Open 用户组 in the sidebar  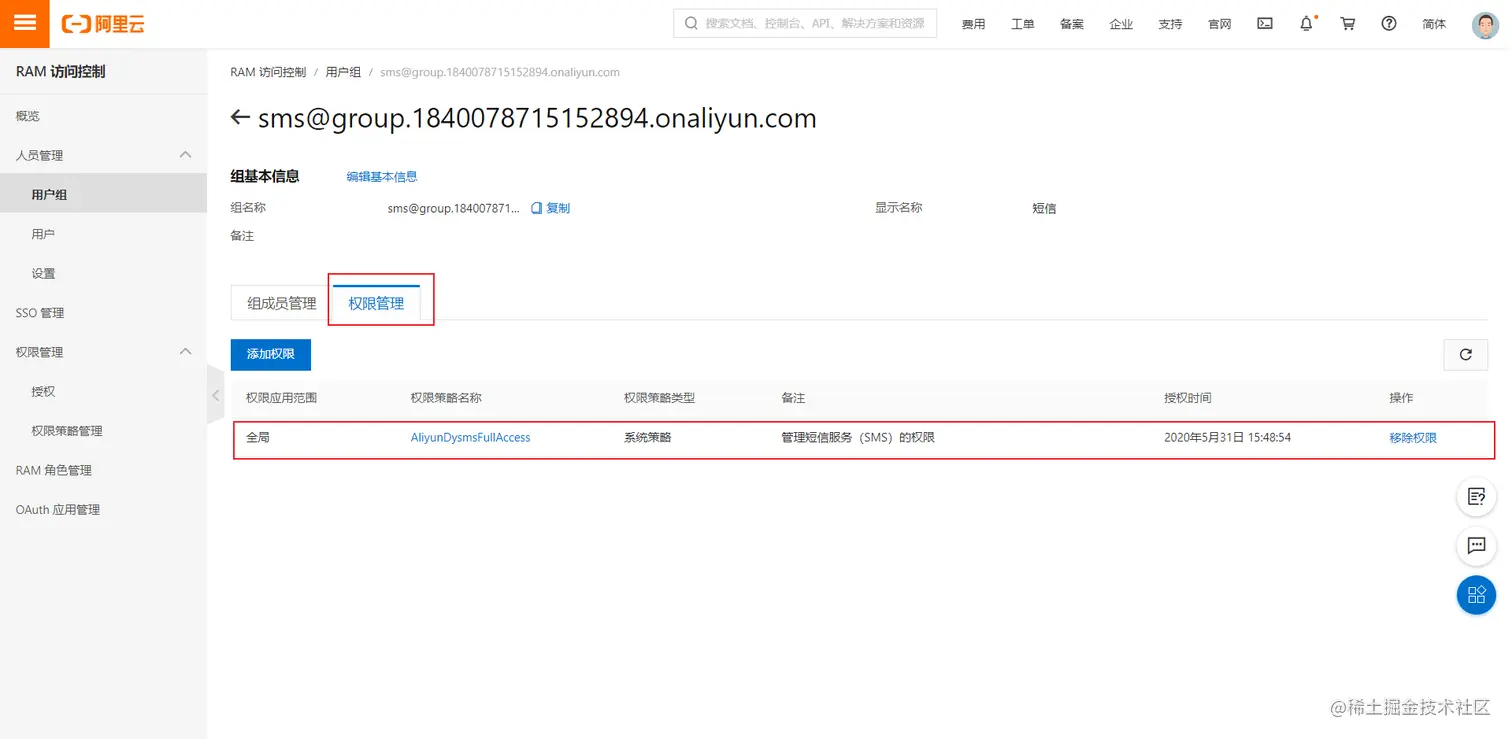click(103, 194)
